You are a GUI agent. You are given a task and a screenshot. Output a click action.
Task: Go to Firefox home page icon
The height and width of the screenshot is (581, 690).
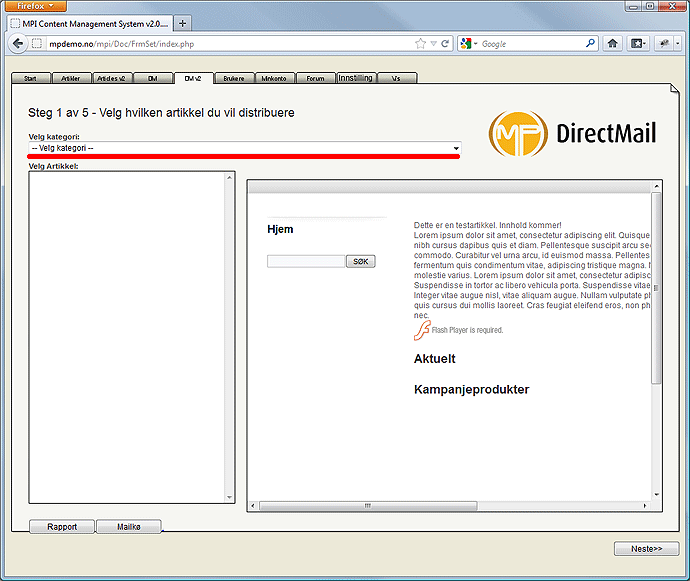tap(613, 43)
